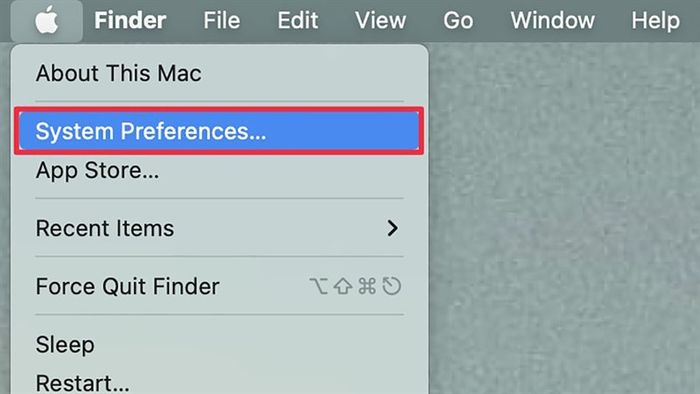The width and height of the screenshot is (700, 394).
Task: Open the Finder application menu
Action: point(130,21)
